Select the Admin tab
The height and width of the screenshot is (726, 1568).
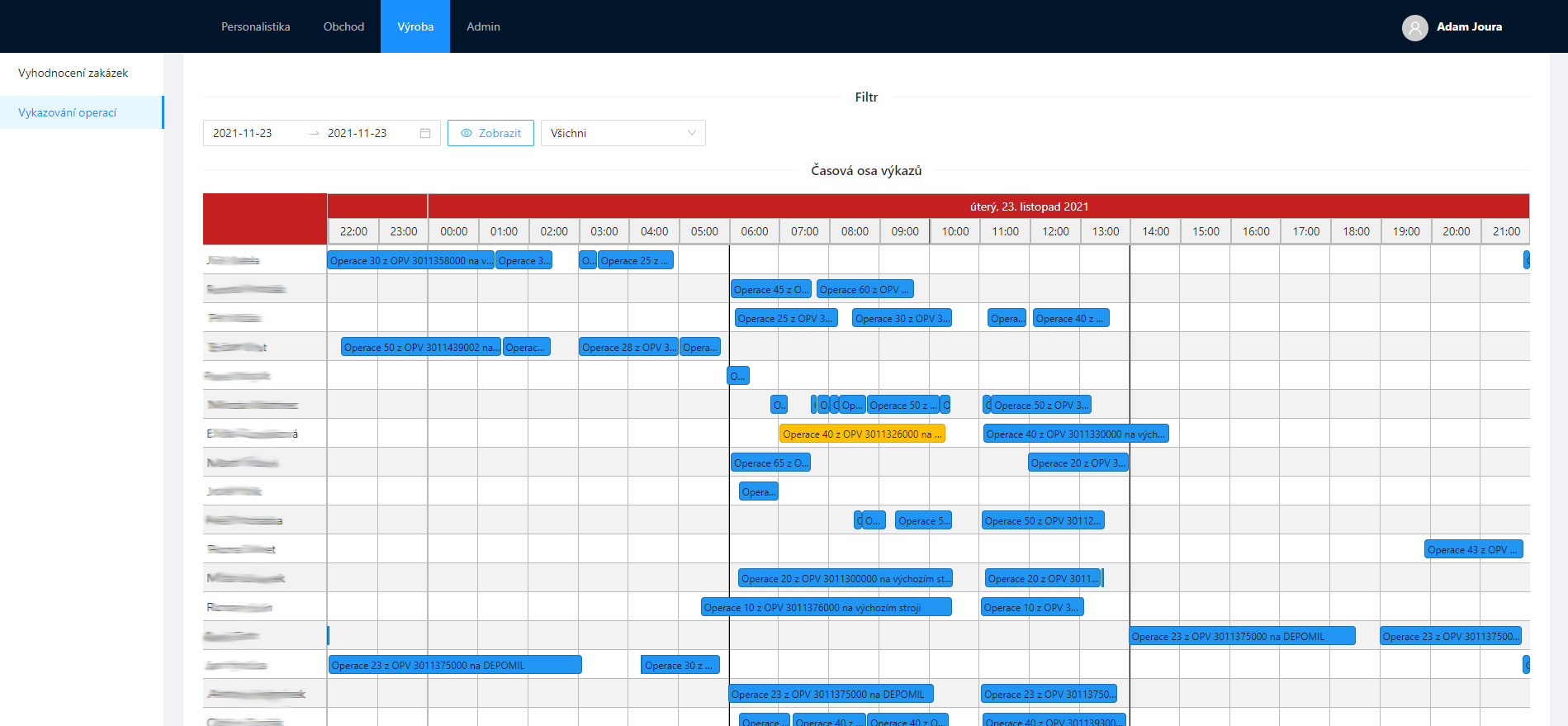tap(483, 26)
